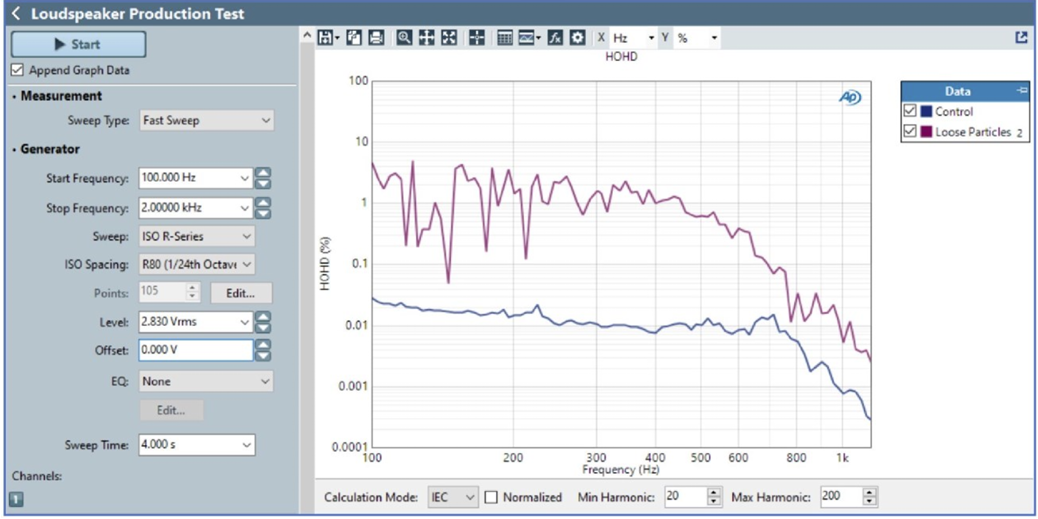Click the Loose Particles color swatch
Viewport: 1038px width, 519px height.
(x=926, y=132)
